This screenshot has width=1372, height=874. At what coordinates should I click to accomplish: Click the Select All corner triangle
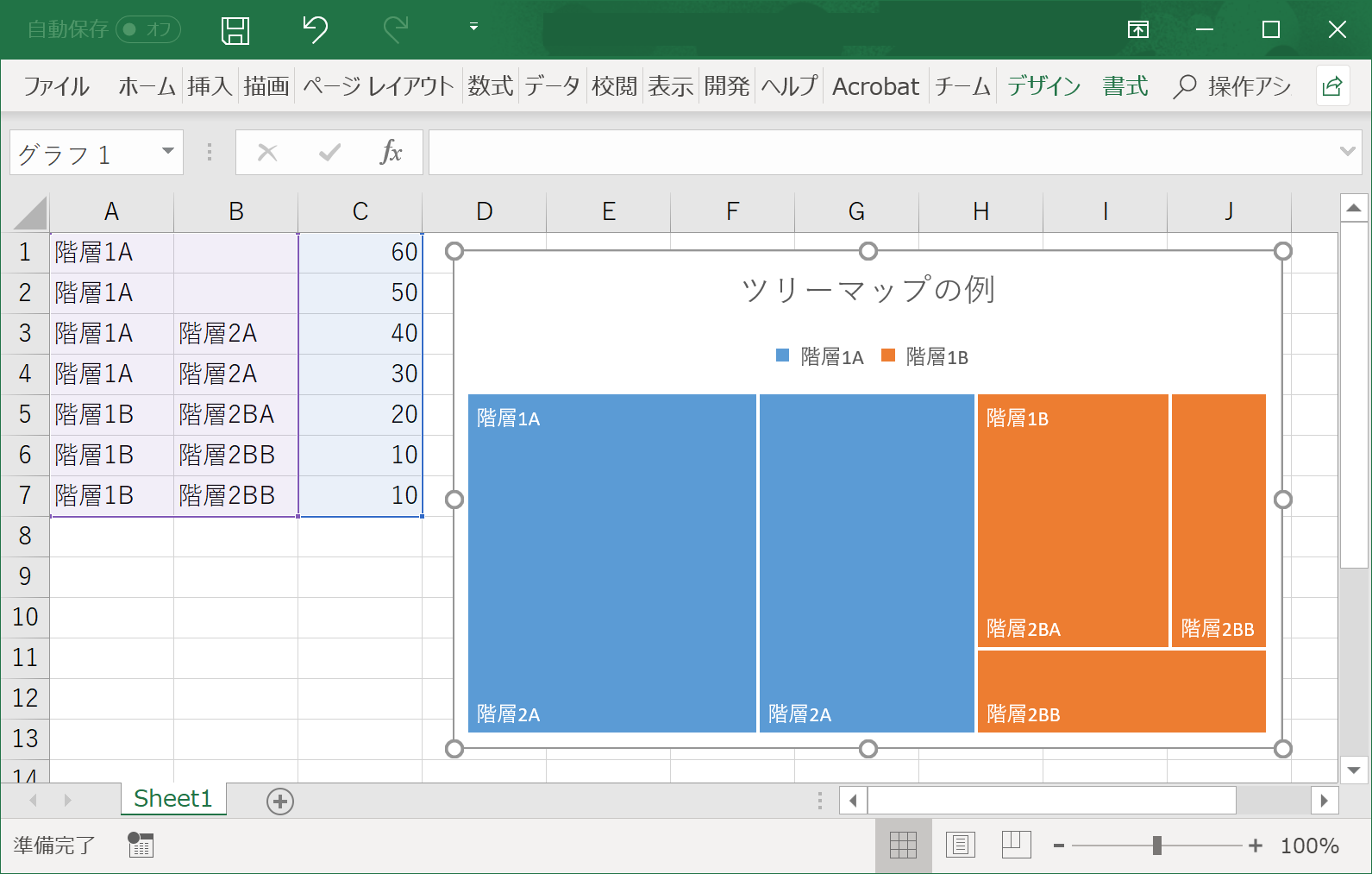(x=30, y=213)
